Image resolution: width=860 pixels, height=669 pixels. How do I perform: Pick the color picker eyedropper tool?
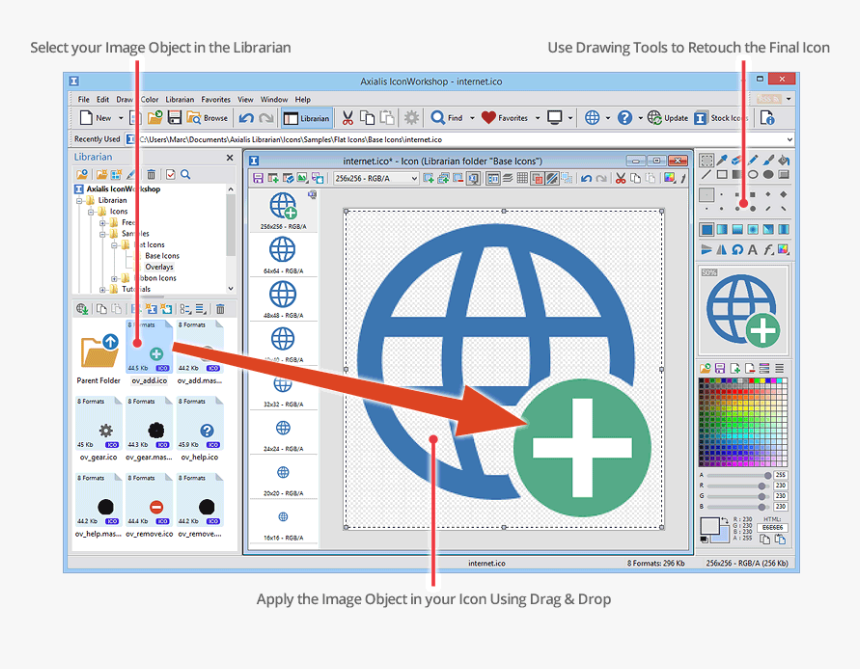(722, 160)
